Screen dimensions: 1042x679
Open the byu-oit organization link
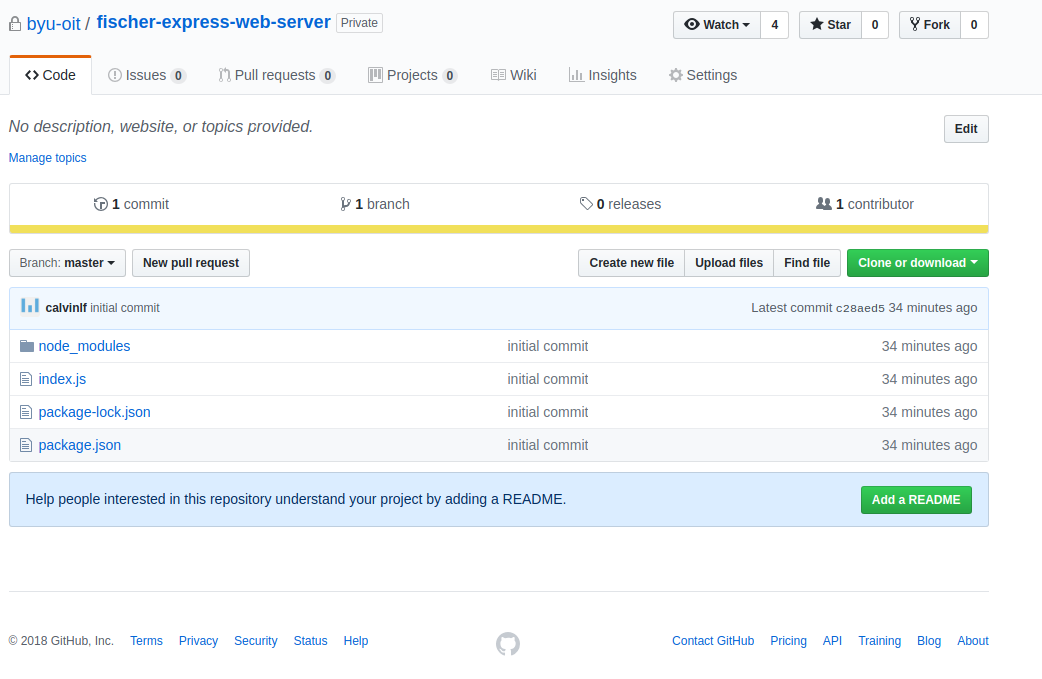pyautogui.click(x=53, y=24)
